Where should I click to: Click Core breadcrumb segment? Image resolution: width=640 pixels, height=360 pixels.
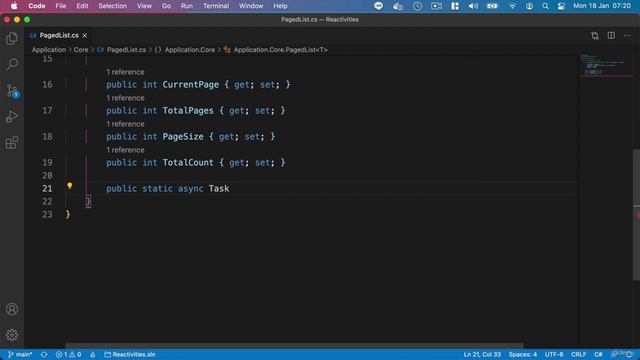[81, 50]
